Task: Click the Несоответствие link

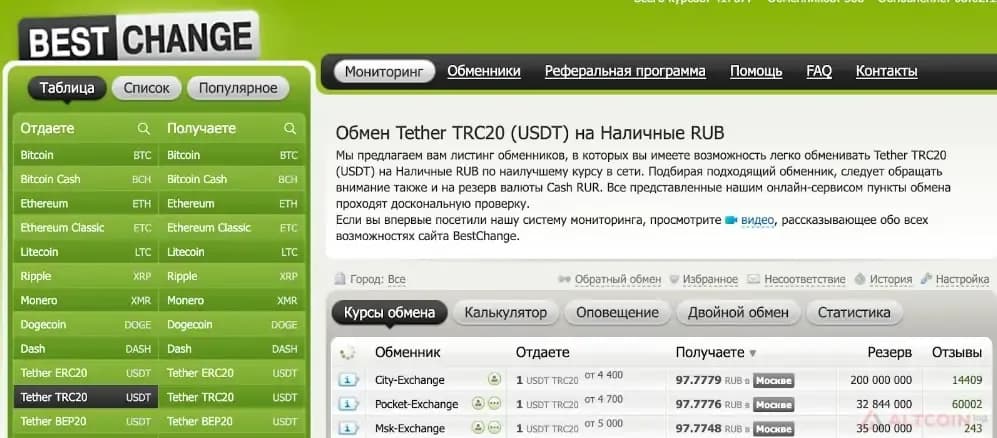Action: click(x=804, y=279)
